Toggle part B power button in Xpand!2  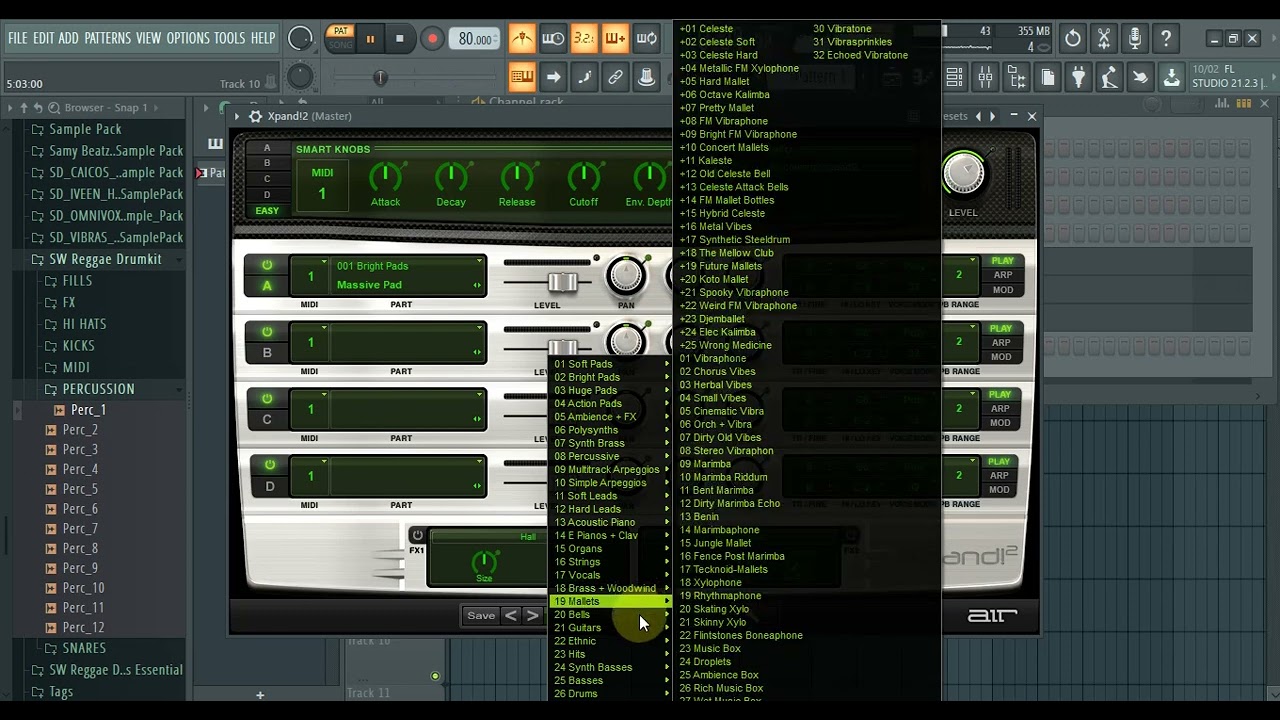coord(267,332)
